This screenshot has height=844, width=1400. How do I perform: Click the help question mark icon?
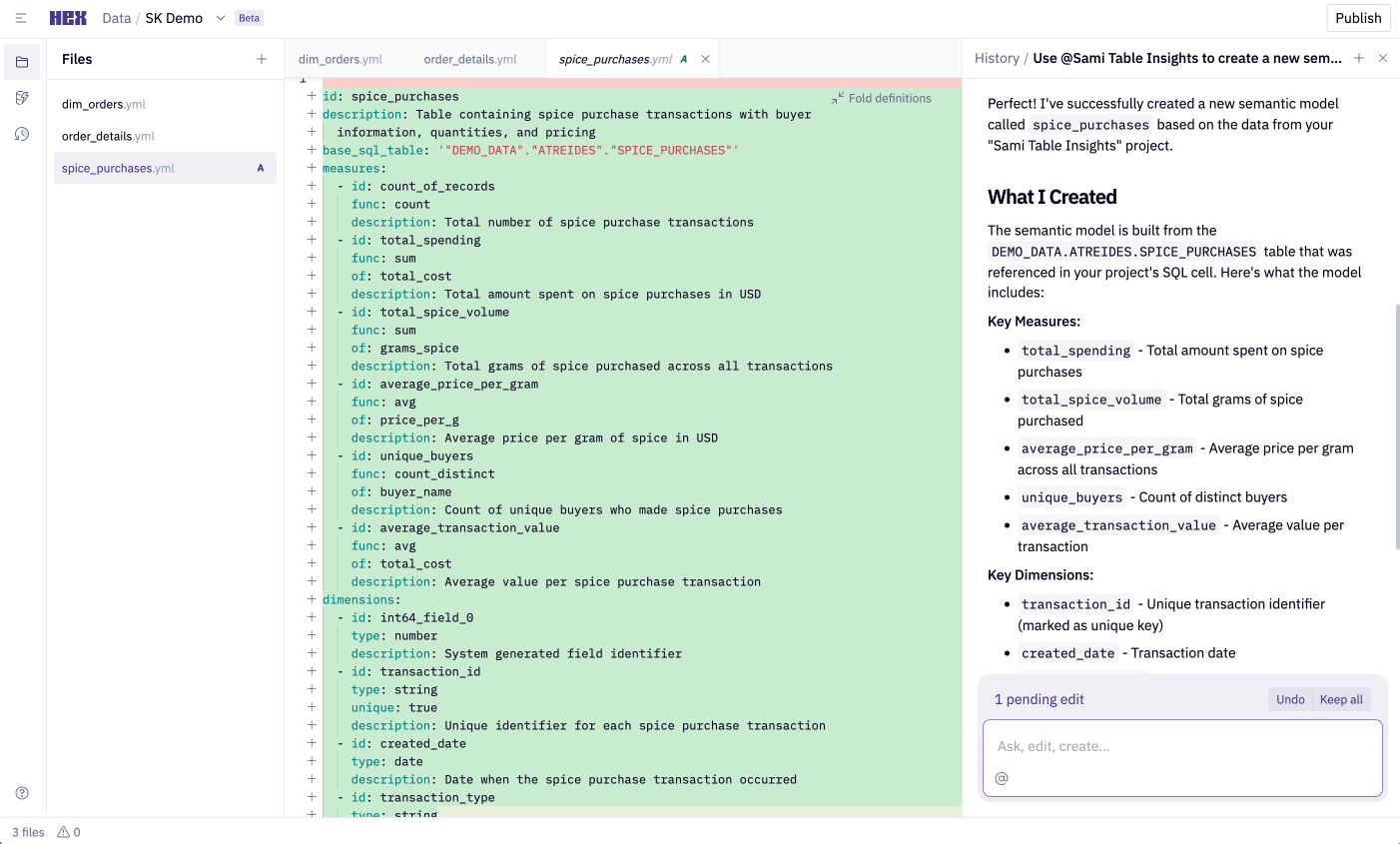[x=22, y=793]
